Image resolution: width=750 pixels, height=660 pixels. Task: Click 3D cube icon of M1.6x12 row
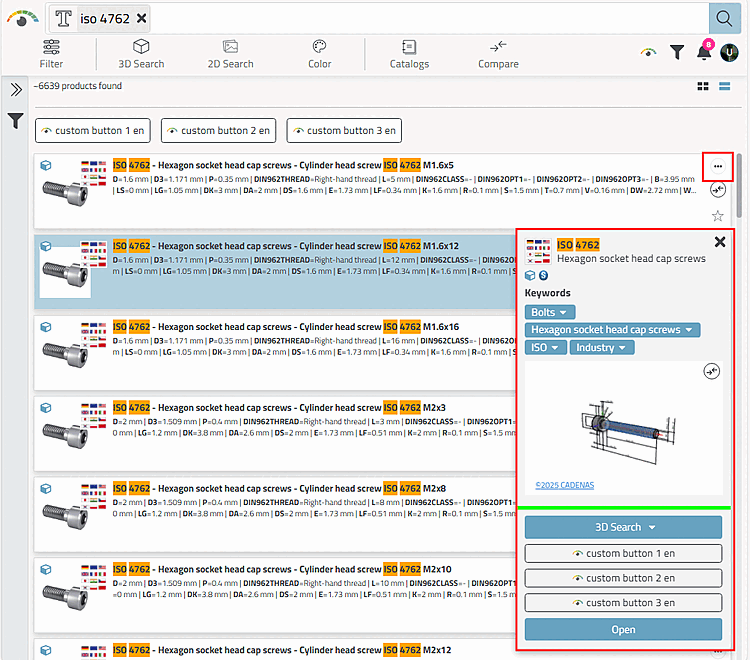click(46, 246)
